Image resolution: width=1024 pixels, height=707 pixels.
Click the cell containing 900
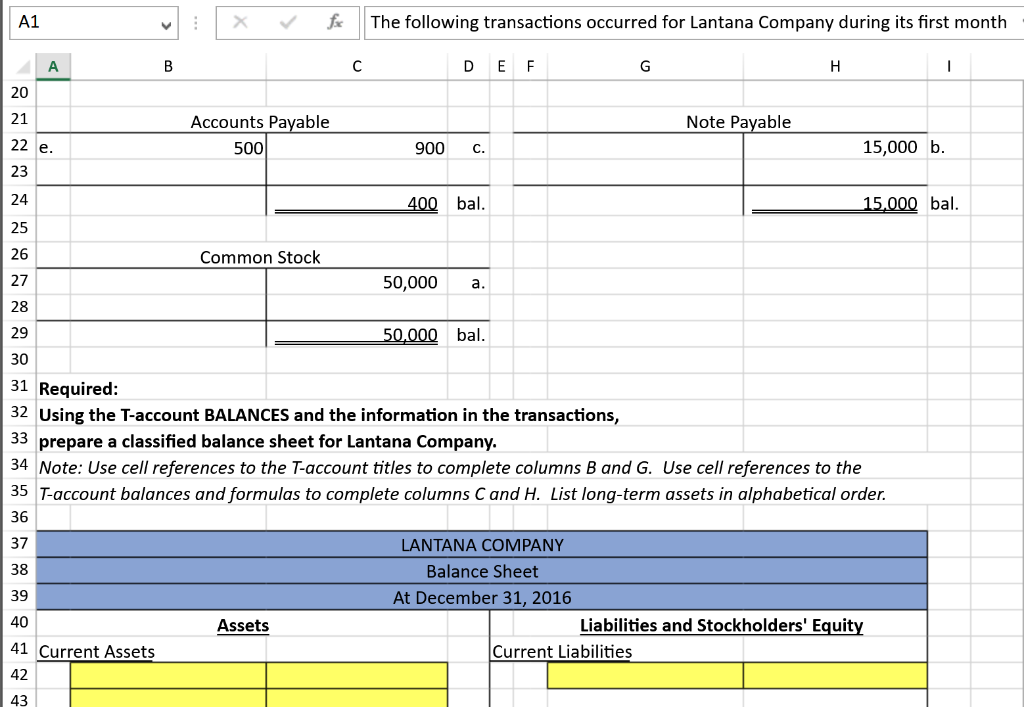click(357, 148)
